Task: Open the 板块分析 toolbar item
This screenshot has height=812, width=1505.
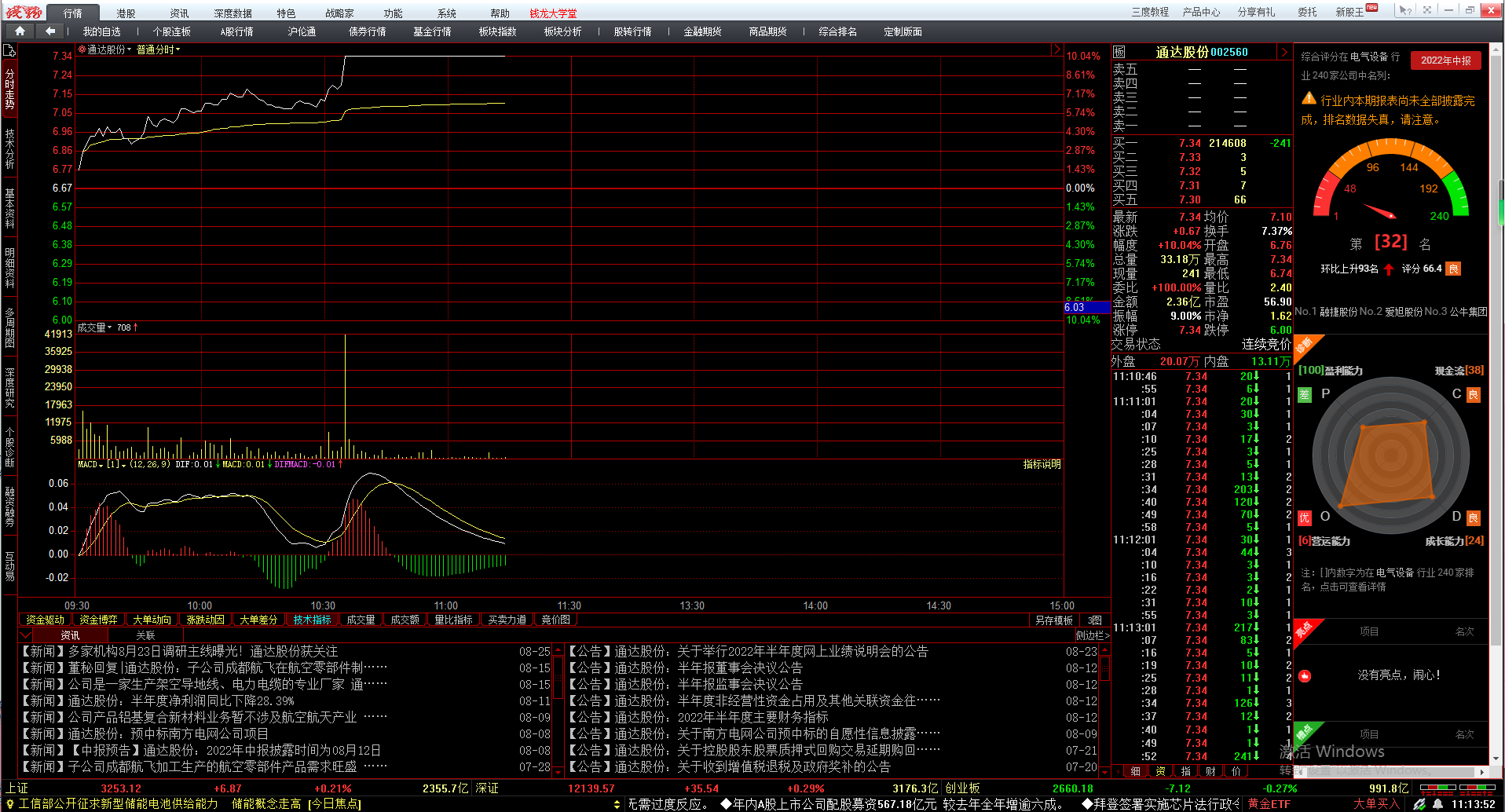Action: [x=562, y=31]
